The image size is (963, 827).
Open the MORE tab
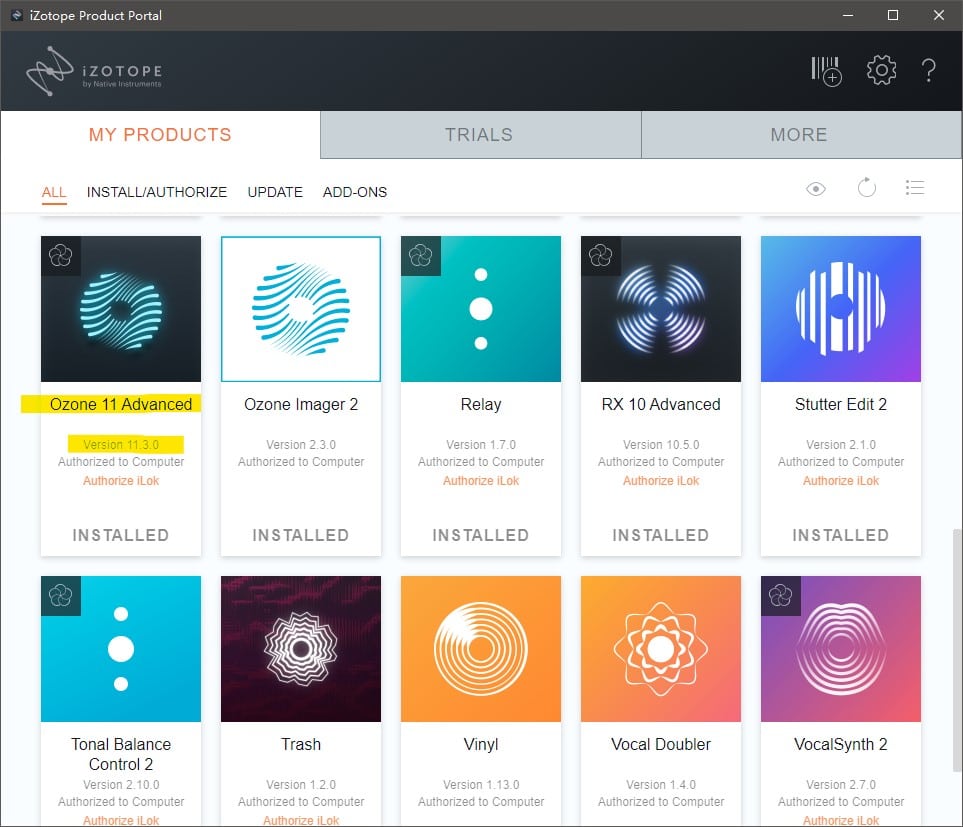(798, 135)
